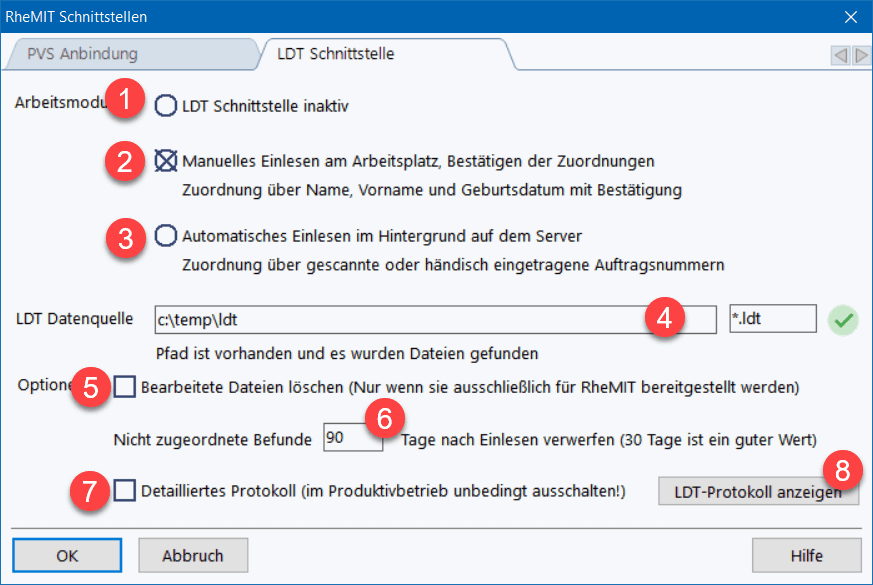This screenshot has height=585, width=873.
Task: Select the LDT Schnittstelle tab
Action: pos(335,54)
